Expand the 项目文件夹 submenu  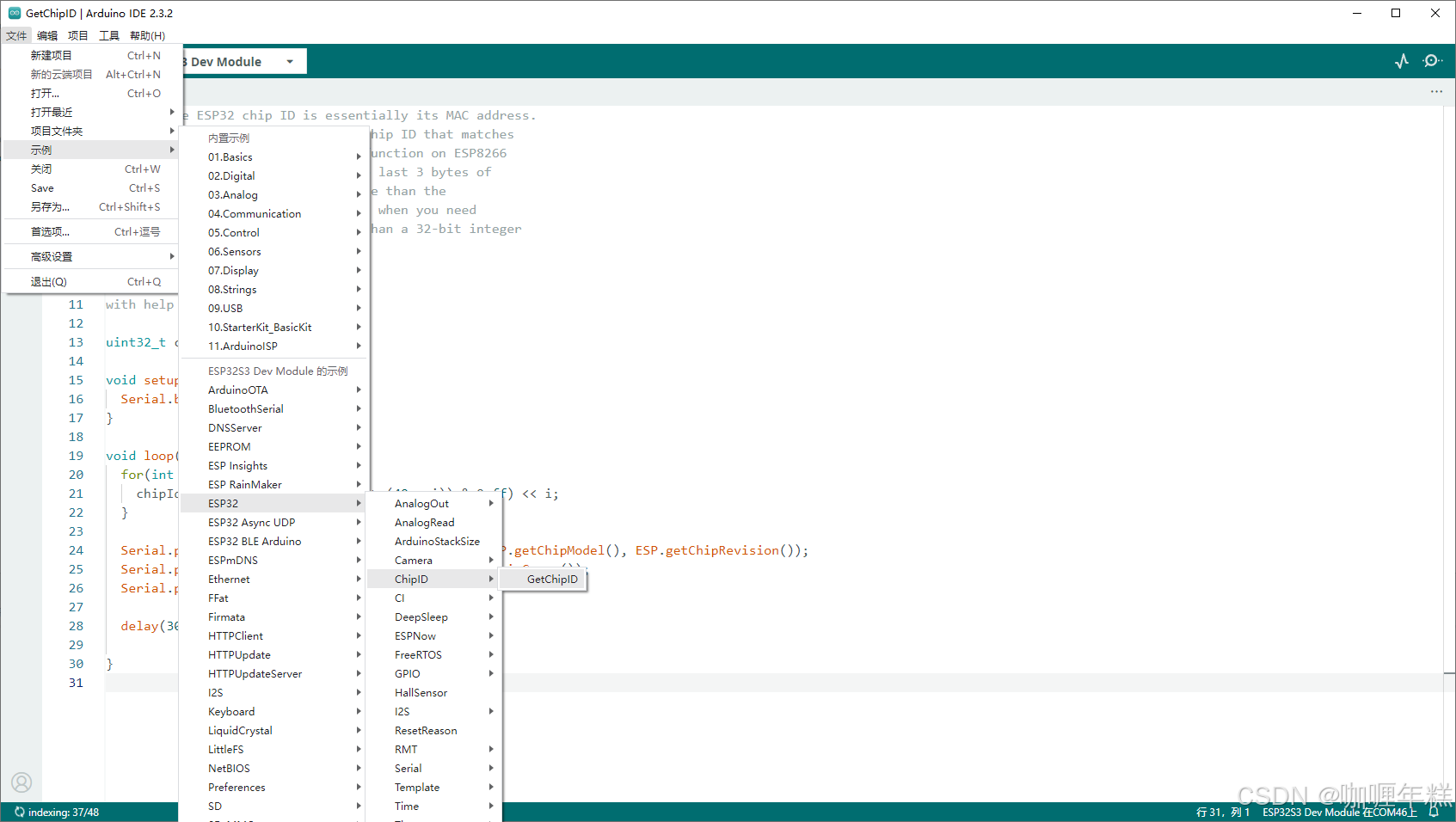pyautogui.click(x=91, y=131)
